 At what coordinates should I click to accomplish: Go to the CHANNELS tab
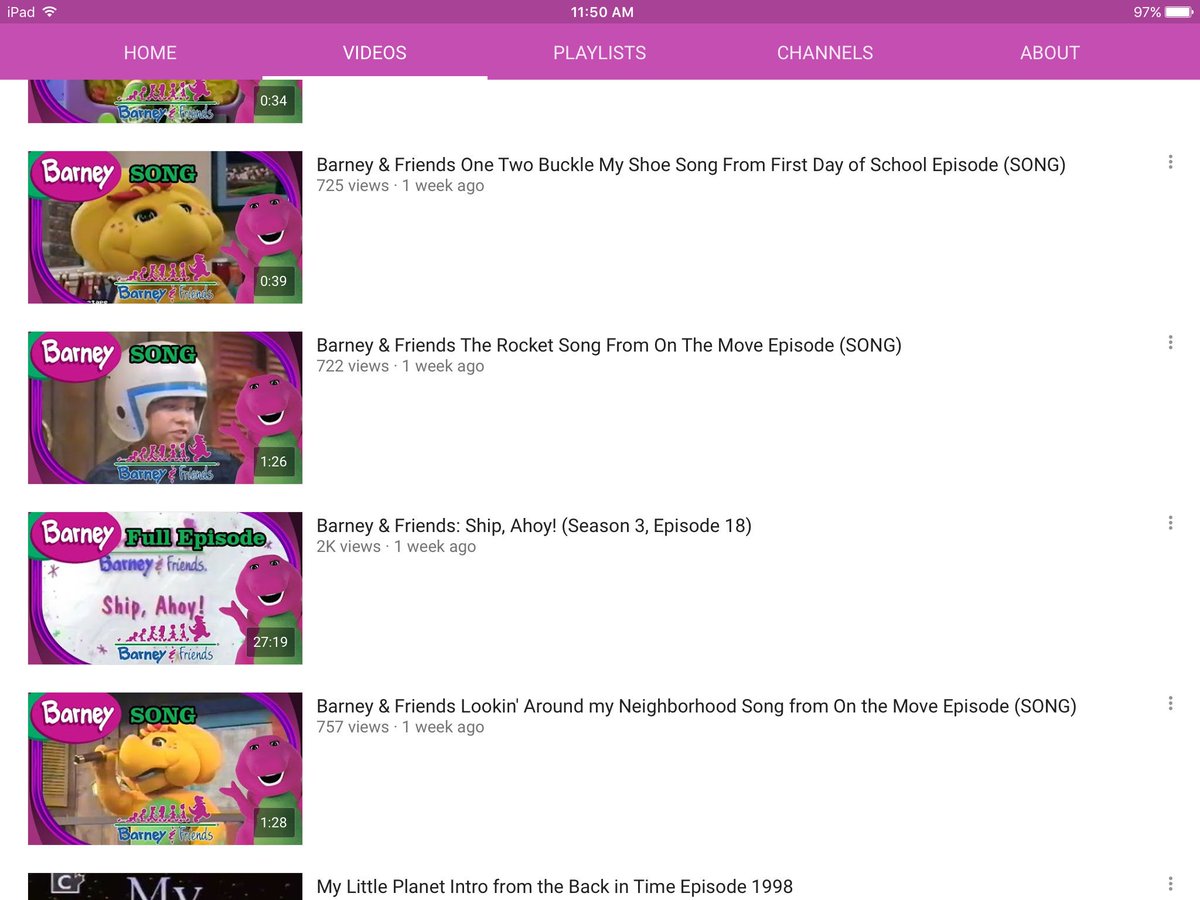coord(825,53)
